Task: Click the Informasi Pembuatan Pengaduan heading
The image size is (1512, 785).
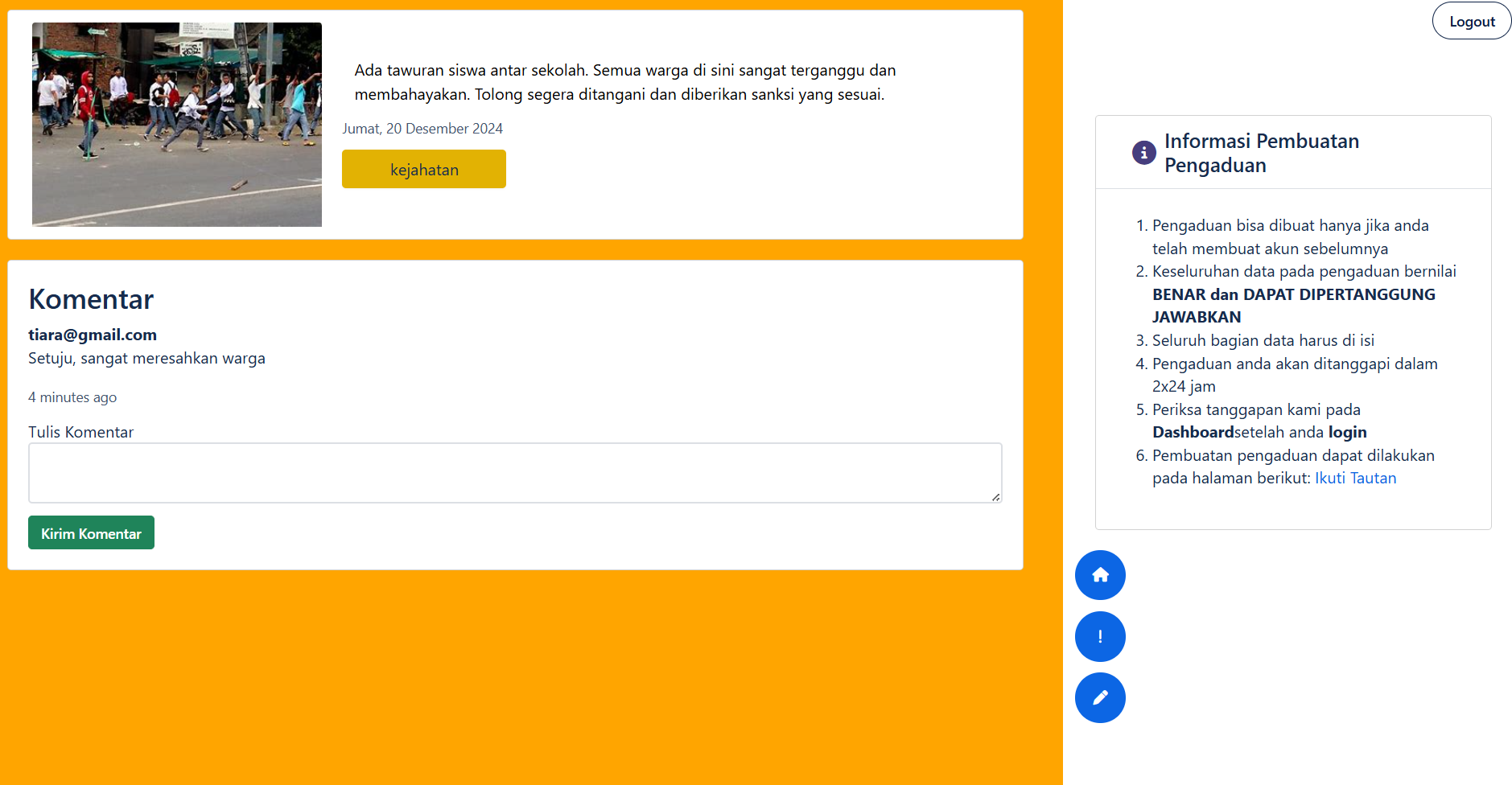Action: 1261,153
